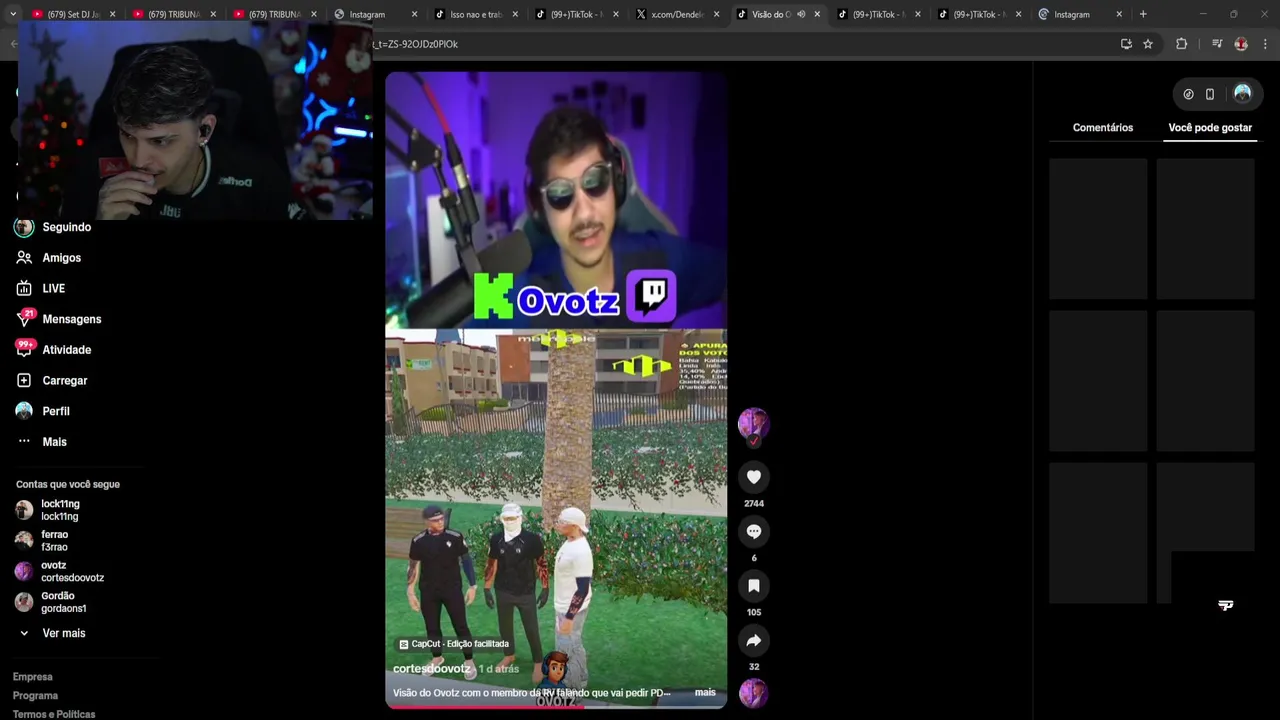Image resolution: width=1280 pixels, height=720 pixels.
Task: Open the sound disc avatar below share
Action: pos(753,692)
